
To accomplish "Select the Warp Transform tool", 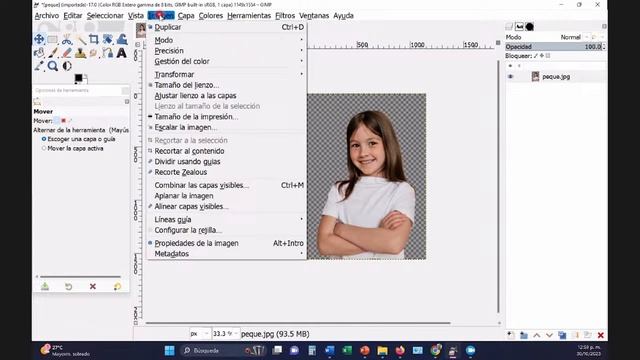I will pos(122,40).
